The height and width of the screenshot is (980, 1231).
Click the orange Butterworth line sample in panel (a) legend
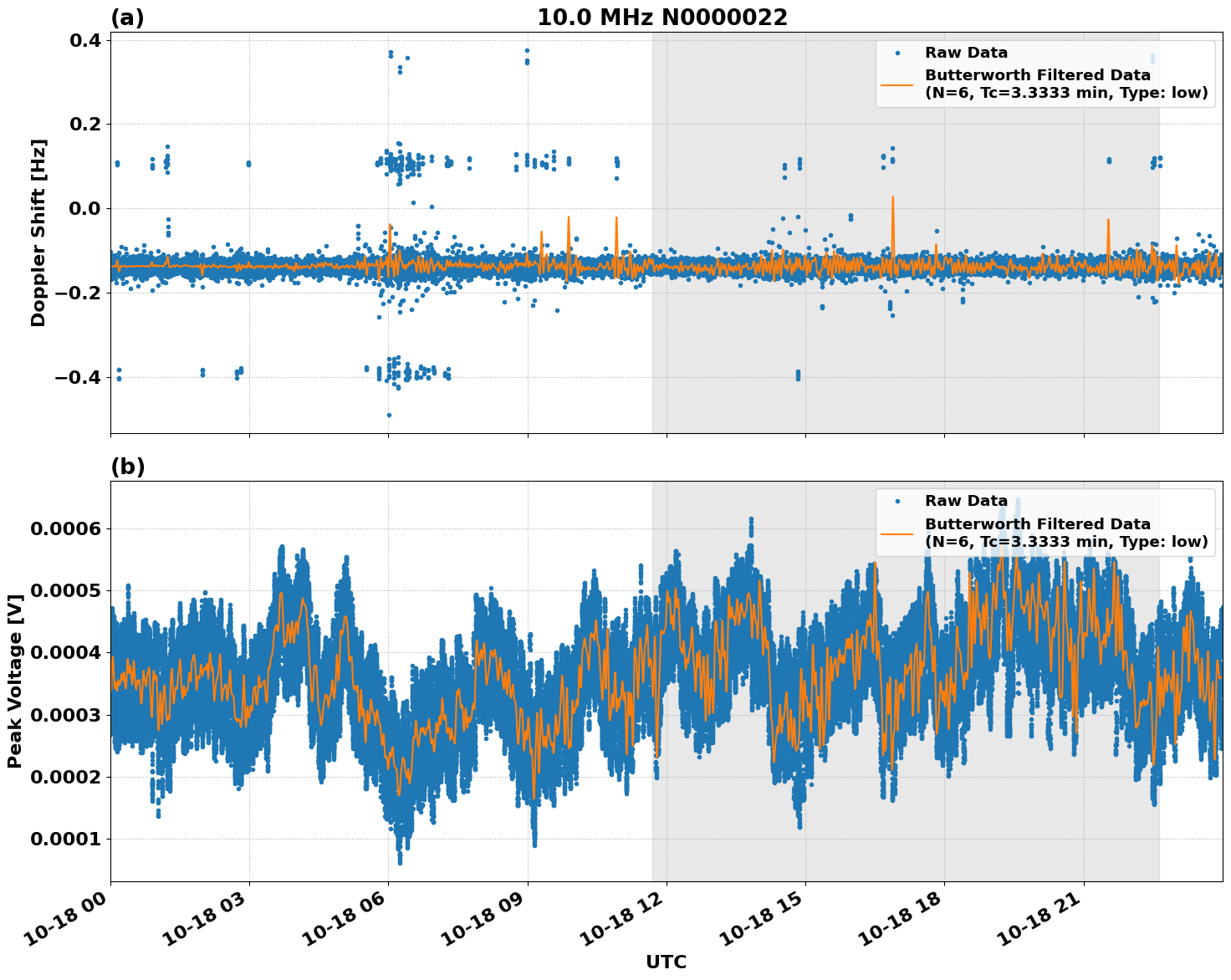(x=897, y=84)
